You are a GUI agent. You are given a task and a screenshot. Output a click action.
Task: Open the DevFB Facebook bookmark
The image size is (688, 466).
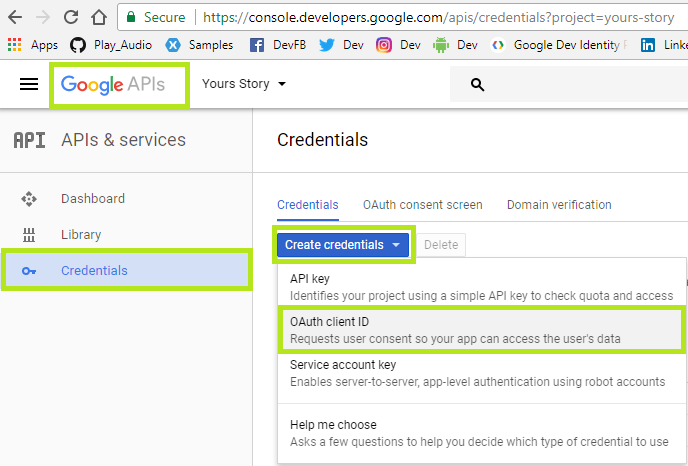[x=278, y=45]
